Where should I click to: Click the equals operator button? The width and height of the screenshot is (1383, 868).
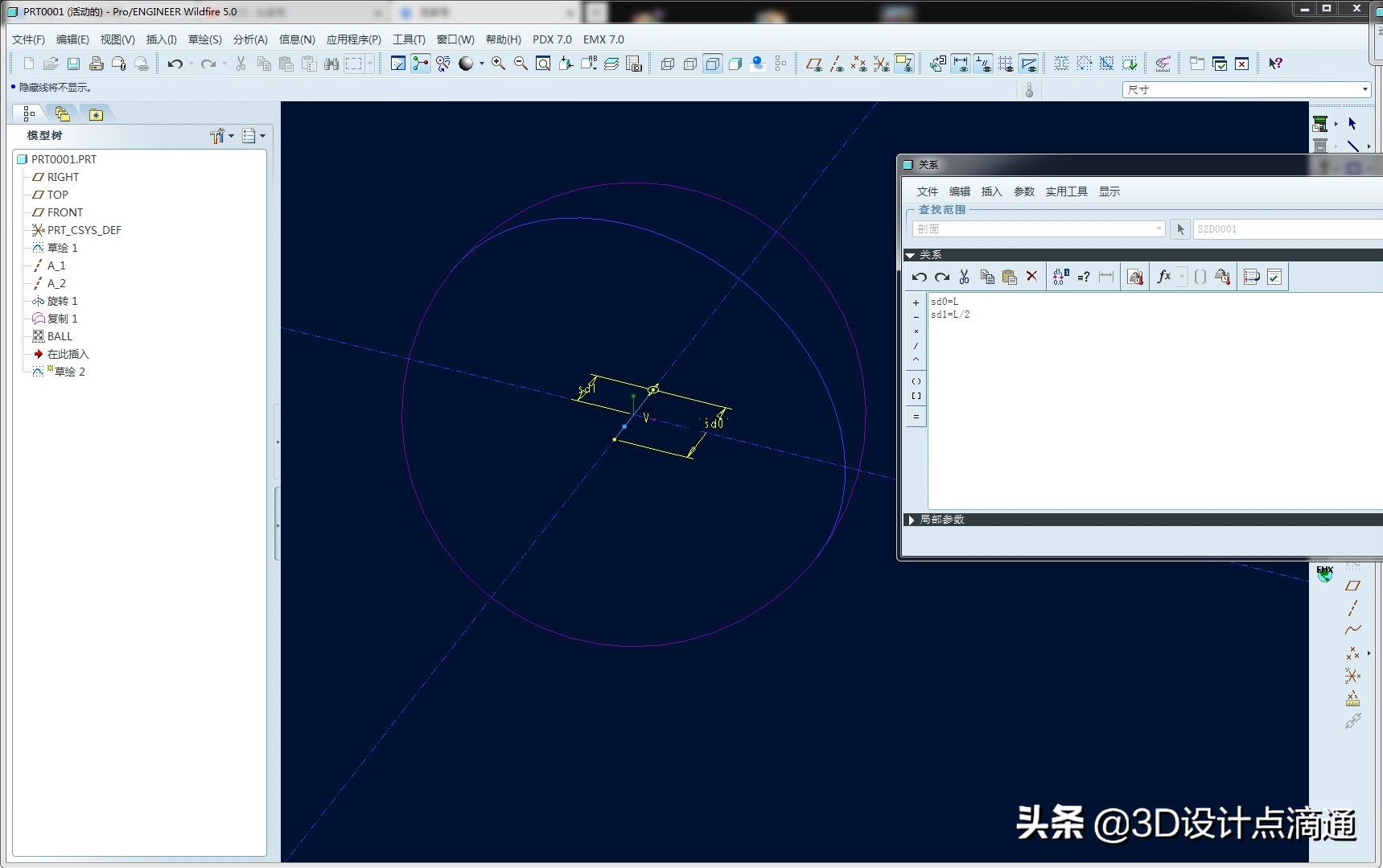pyautogui.click(x=916, y=417)
